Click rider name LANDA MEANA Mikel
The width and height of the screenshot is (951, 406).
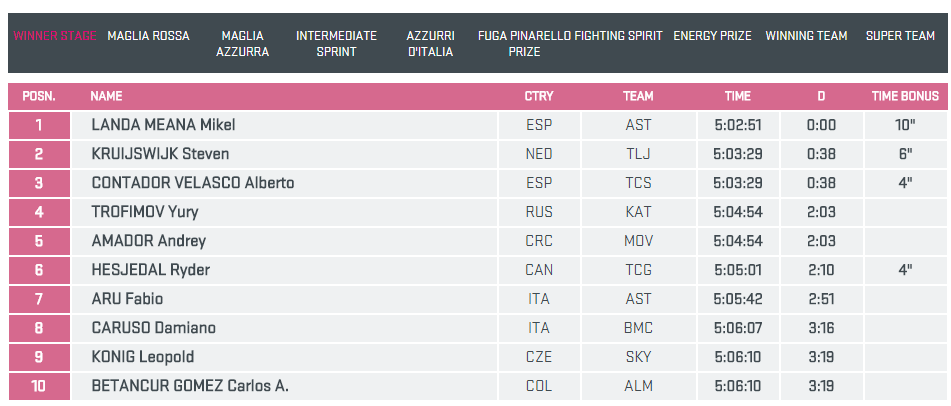pyautogui.click(x=163, y=126)
